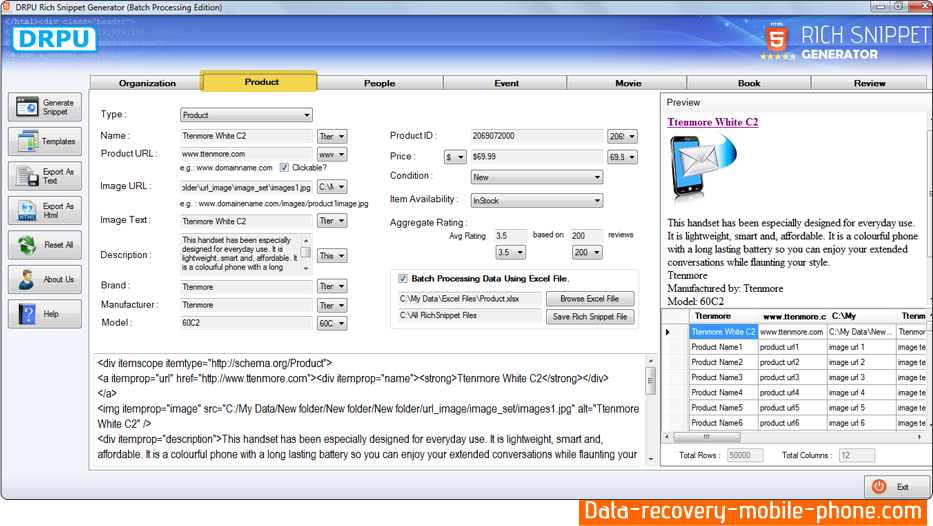This screenshot has height=526, width=933.
Task: Open the Avg Rating 3.5 dropdown
Action: (x=511, y=253)
